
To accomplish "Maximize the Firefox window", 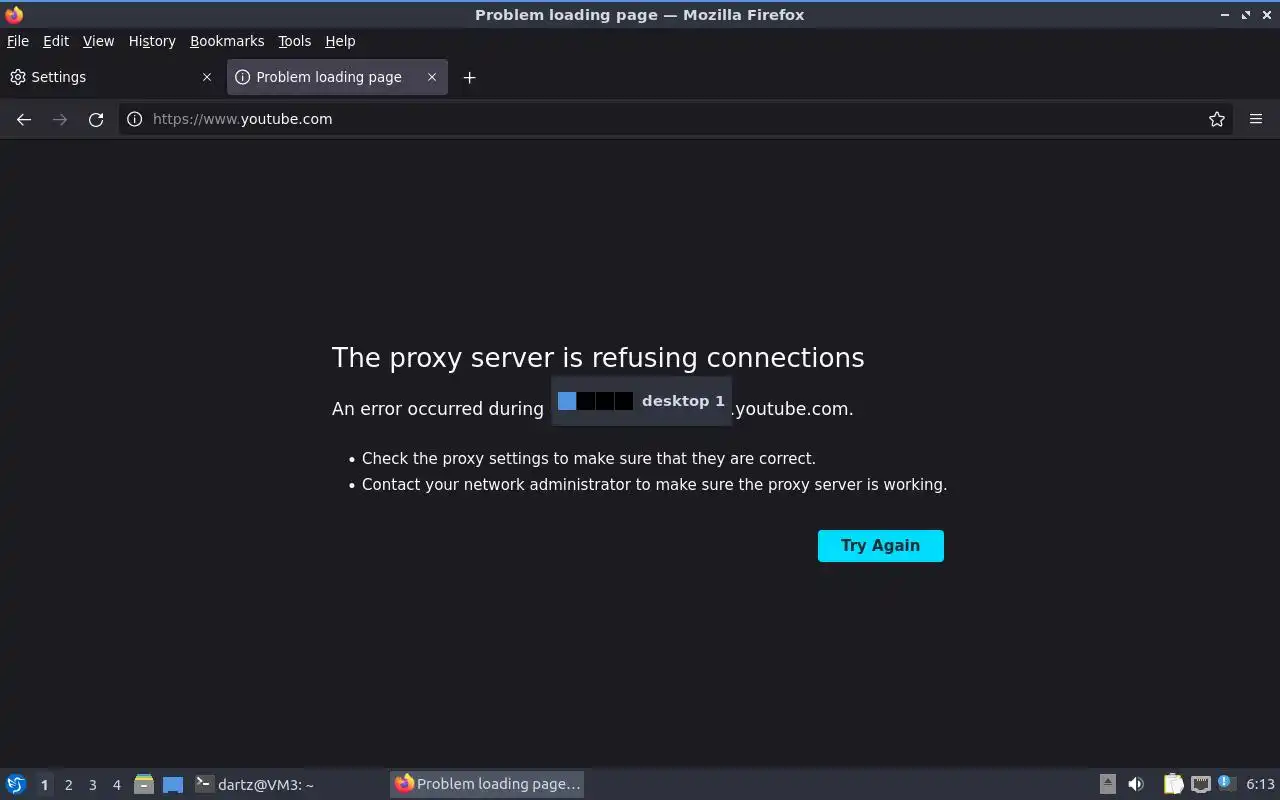I will pos(1246,15).
